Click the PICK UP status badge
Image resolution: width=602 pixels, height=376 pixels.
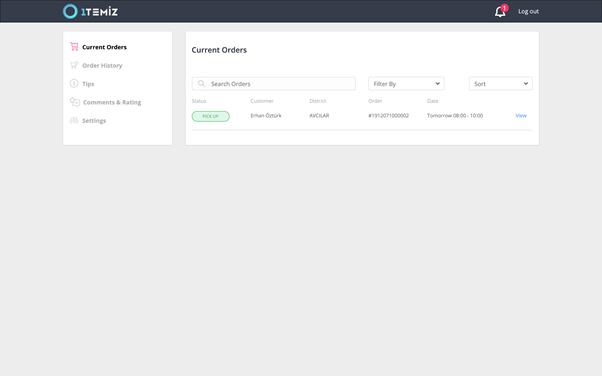coord(211,116)
